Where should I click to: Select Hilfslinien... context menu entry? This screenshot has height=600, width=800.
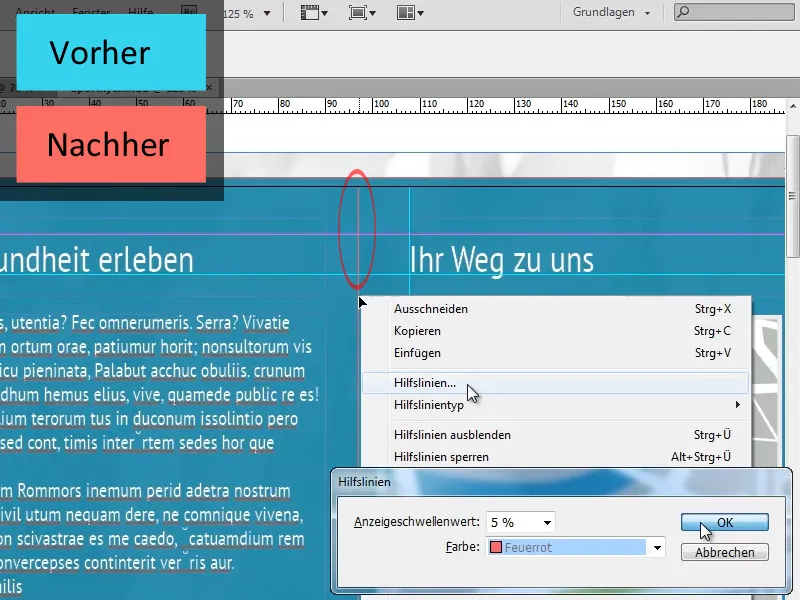coord(556,383)
